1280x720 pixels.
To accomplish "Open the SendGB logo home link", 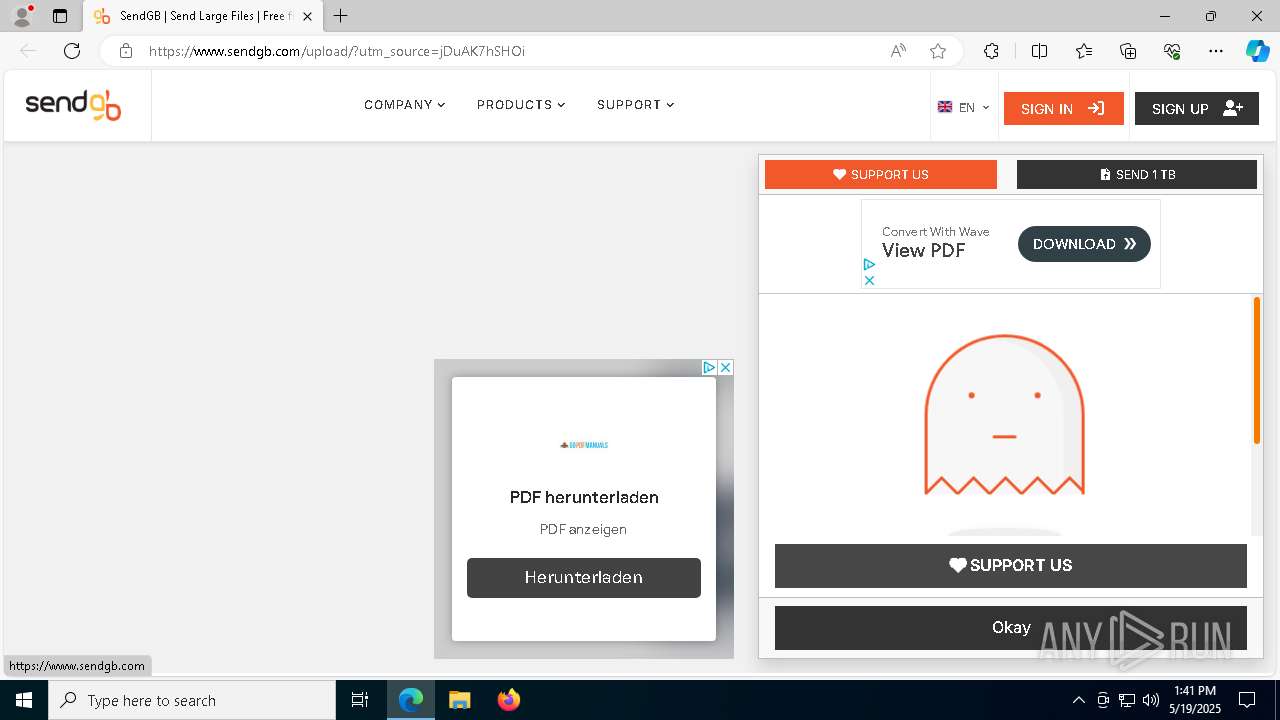I will (73, 105).
